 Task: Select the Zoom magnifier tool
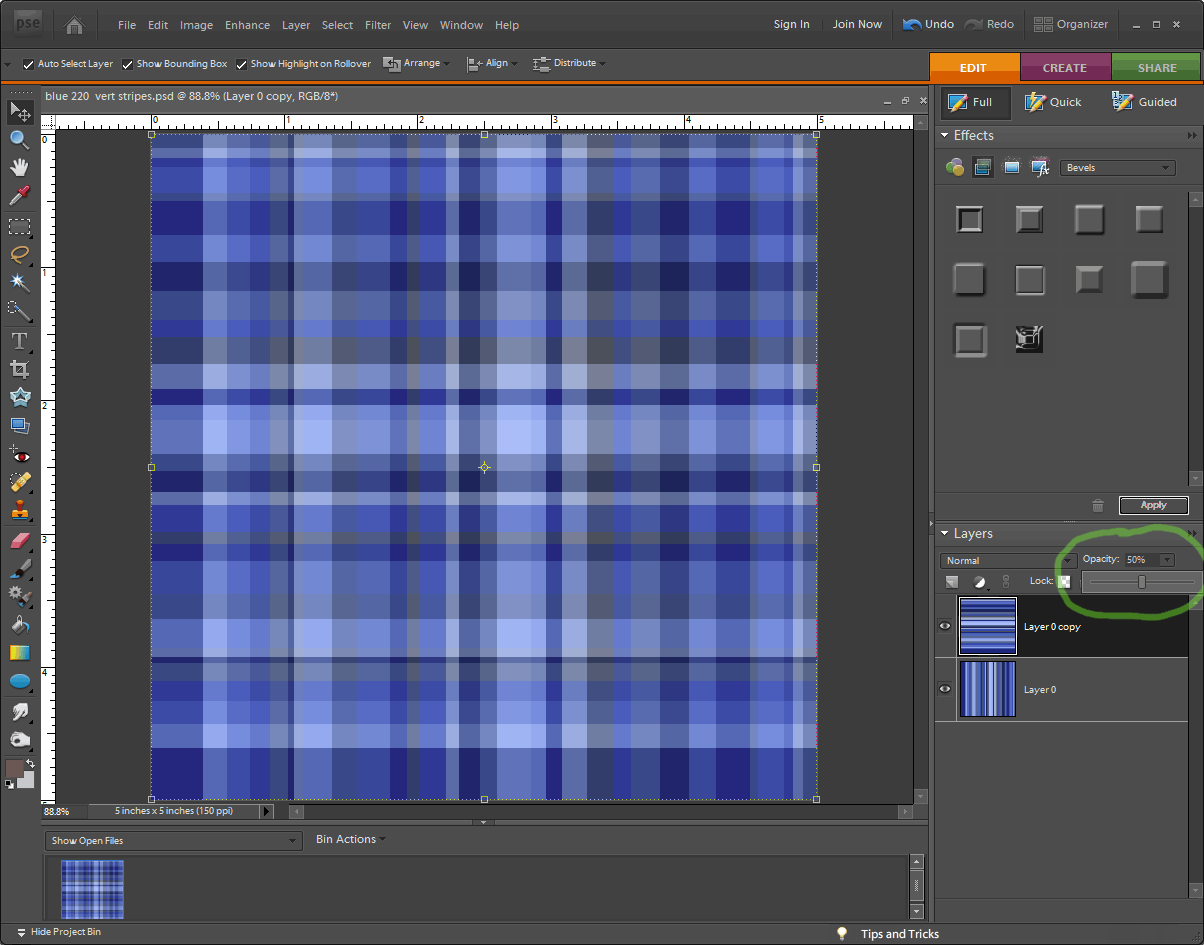19,139
